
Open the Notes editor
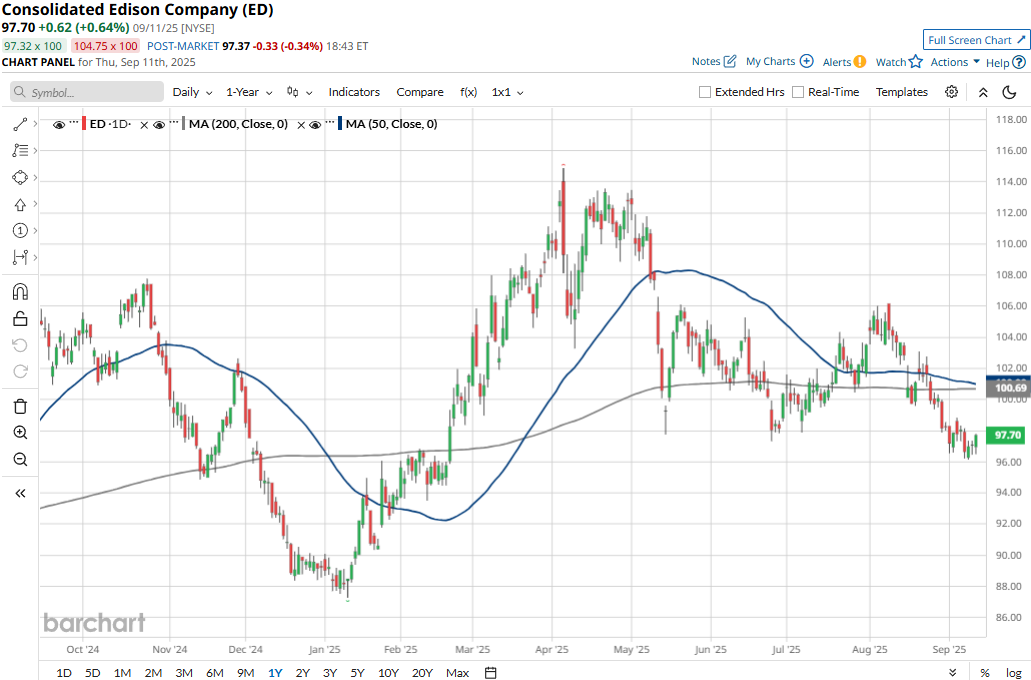(714, 62)
